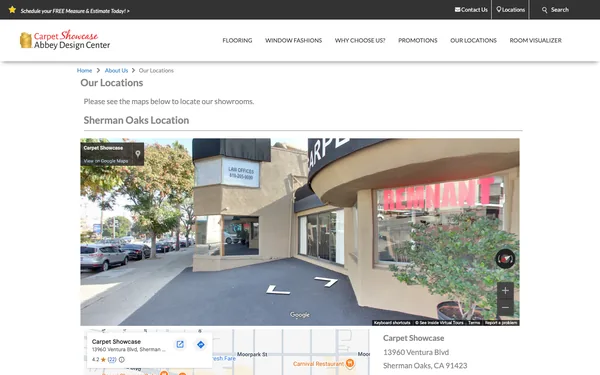Open the Street View Terms link

pyautogui.click(x=474, y=323)
